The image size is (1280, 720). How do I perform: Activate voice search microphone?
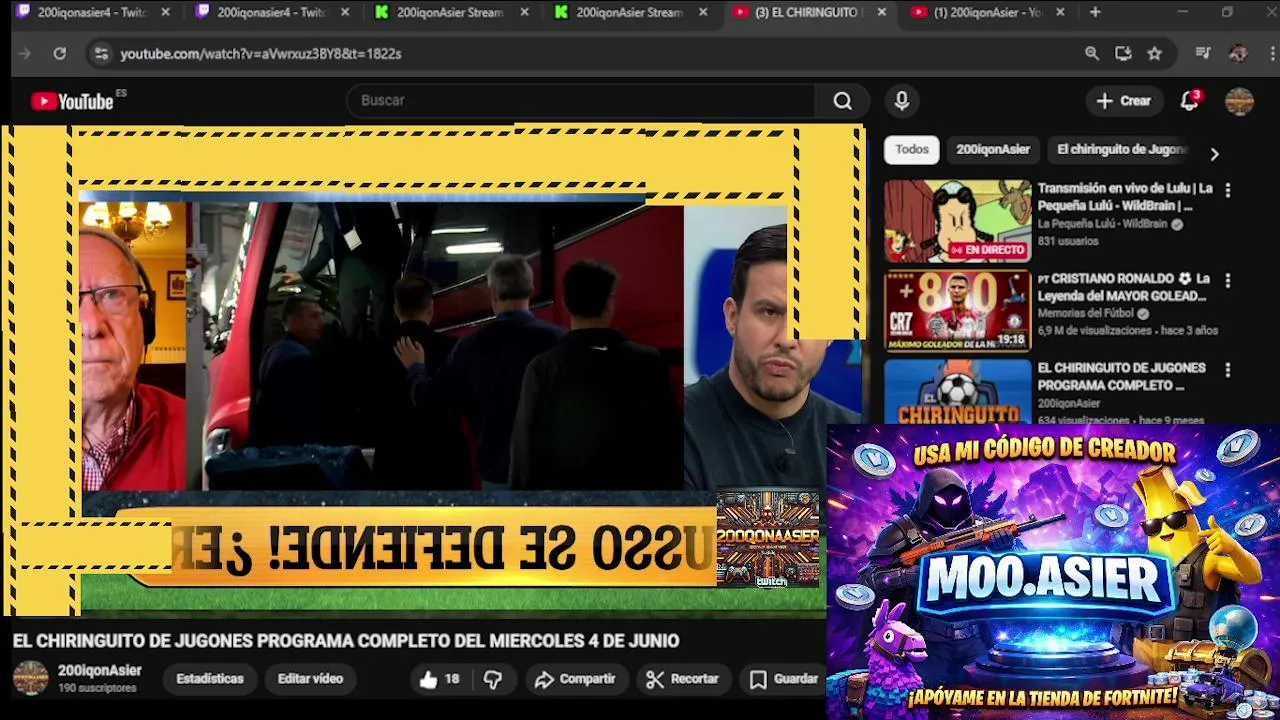point(901,101)
